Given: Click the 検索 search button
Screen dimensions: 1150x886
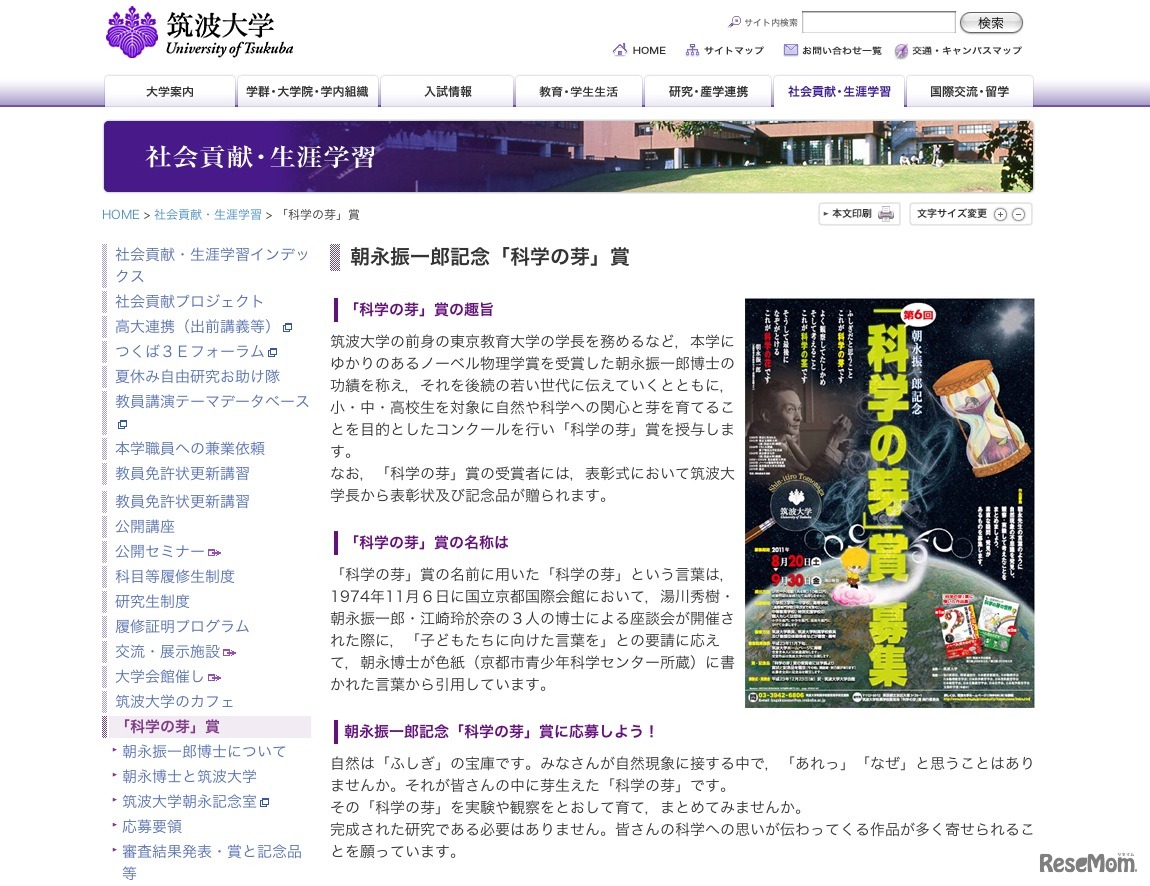Looking at the screenshot, I should tap(990, 22).
